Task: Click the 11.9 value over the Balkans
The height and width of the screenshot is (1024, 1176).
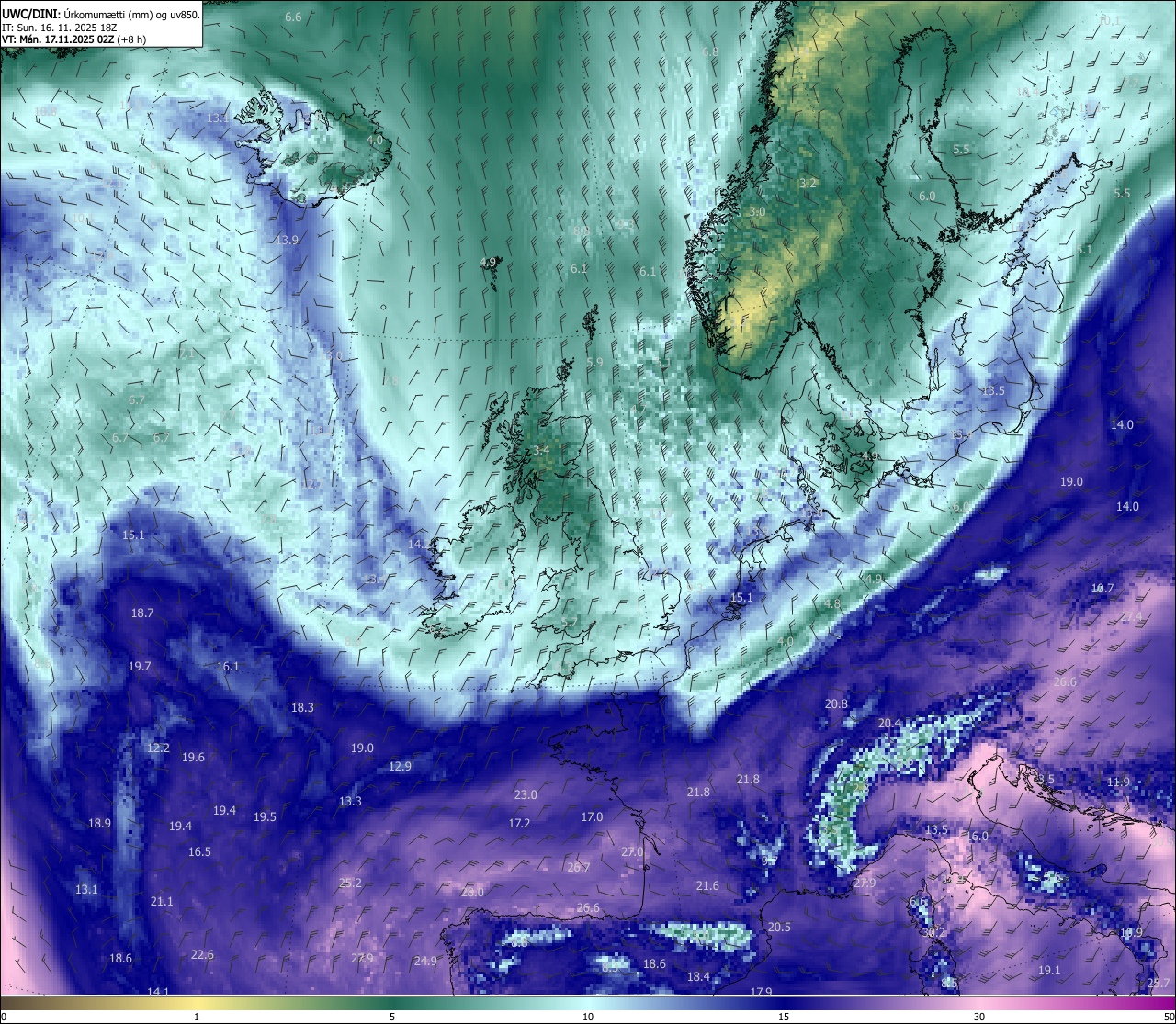Action: click(x=1118, y=782)
